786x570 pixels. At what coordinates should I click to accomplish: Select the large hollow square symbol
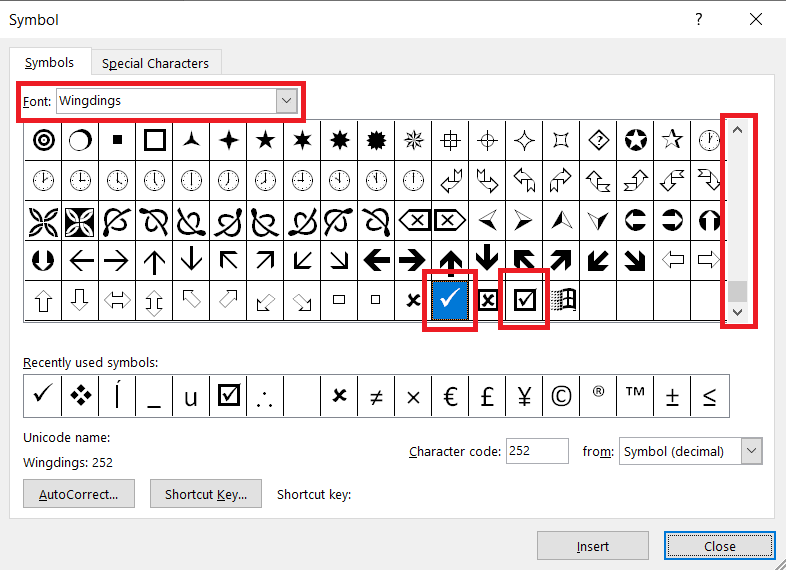point(154,140)
